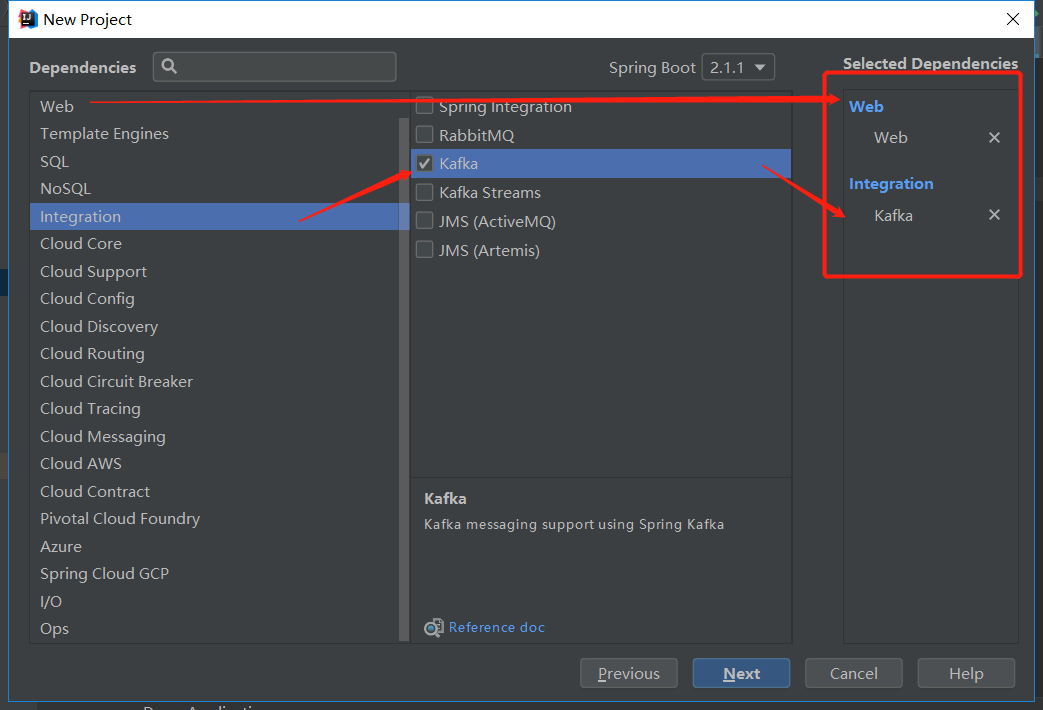Viewport: 1043px width, 710px height.
Task: Go back with the Previous button
Action: 629,673
